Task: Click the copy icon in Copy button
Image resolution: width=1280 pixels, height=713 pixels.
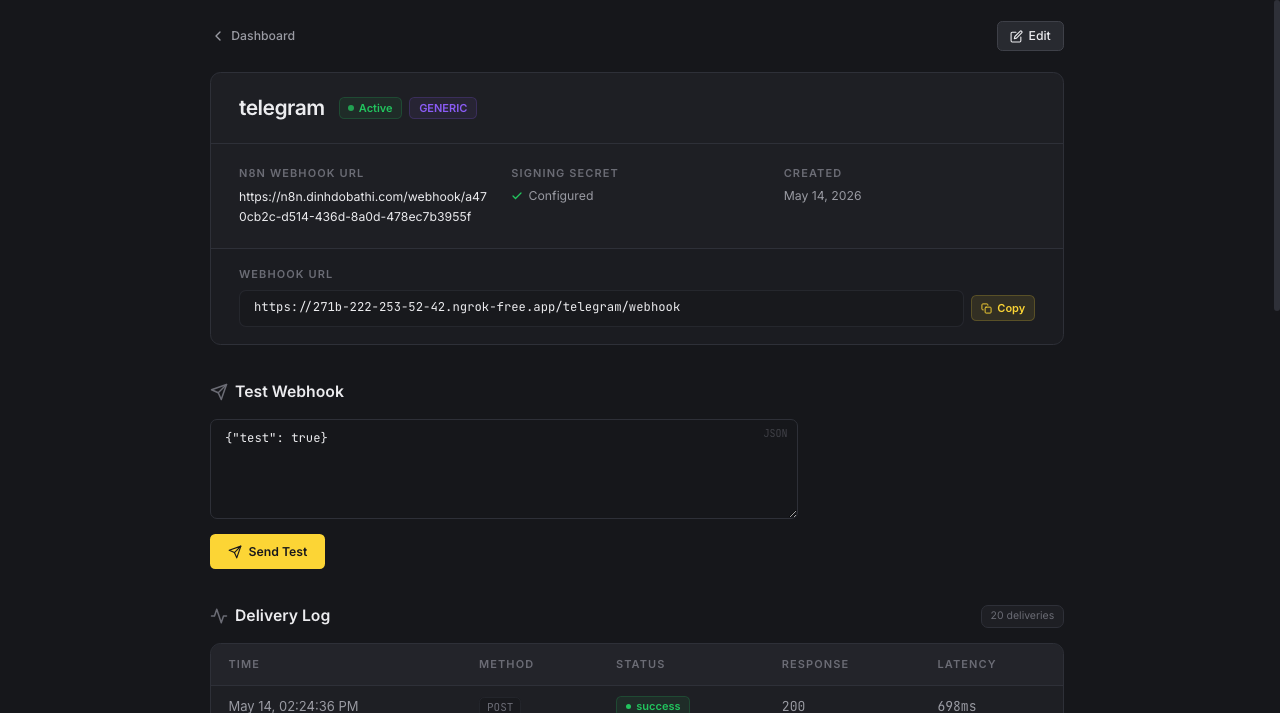Action: click(986, 308)
